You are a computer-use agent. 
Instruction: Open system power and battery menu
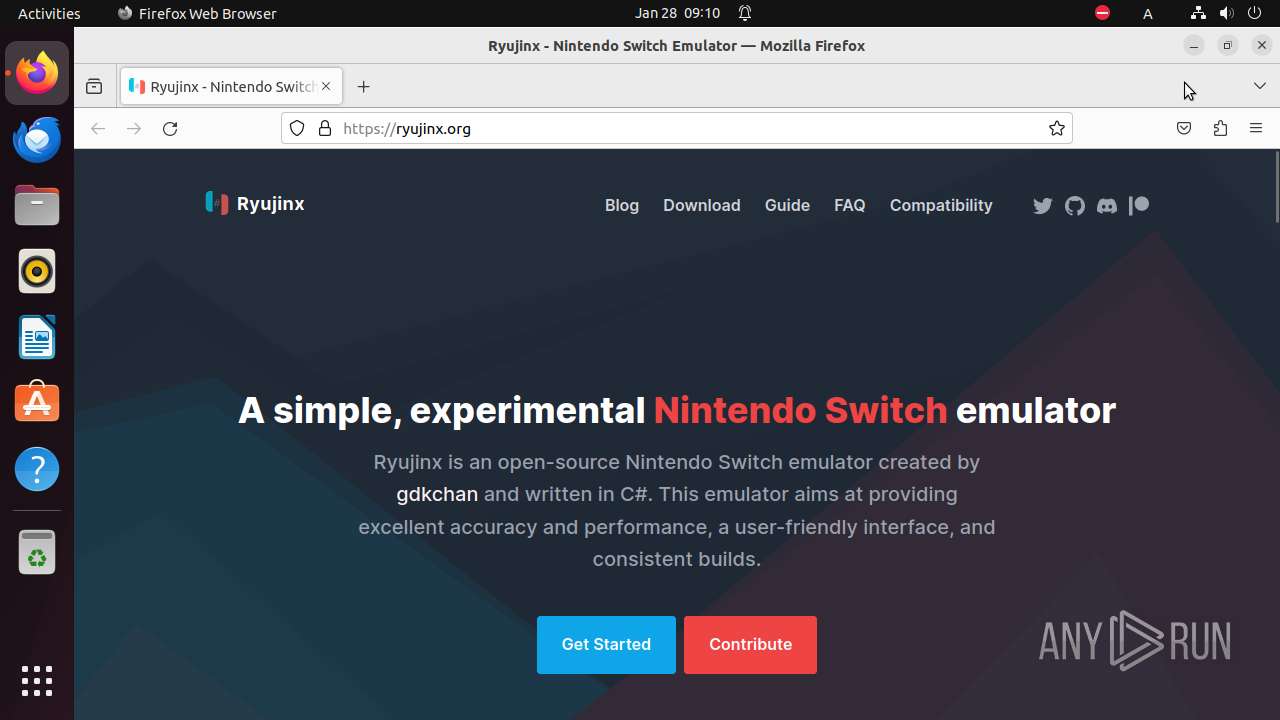1254,13
